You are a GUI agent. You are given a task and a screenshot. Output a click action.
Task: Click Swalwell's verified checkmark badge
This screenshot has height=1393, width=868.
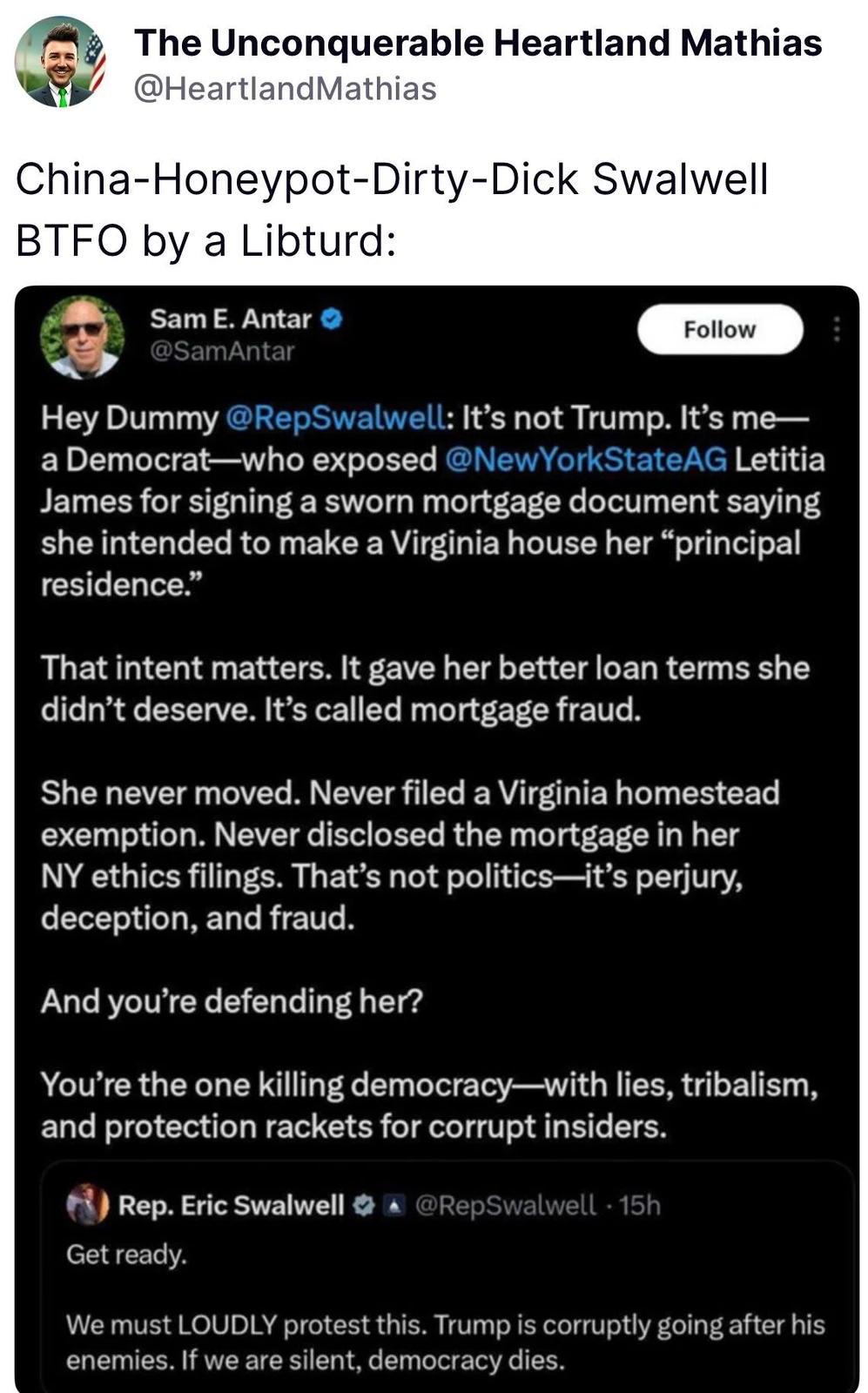click(x=364, y=1205)
